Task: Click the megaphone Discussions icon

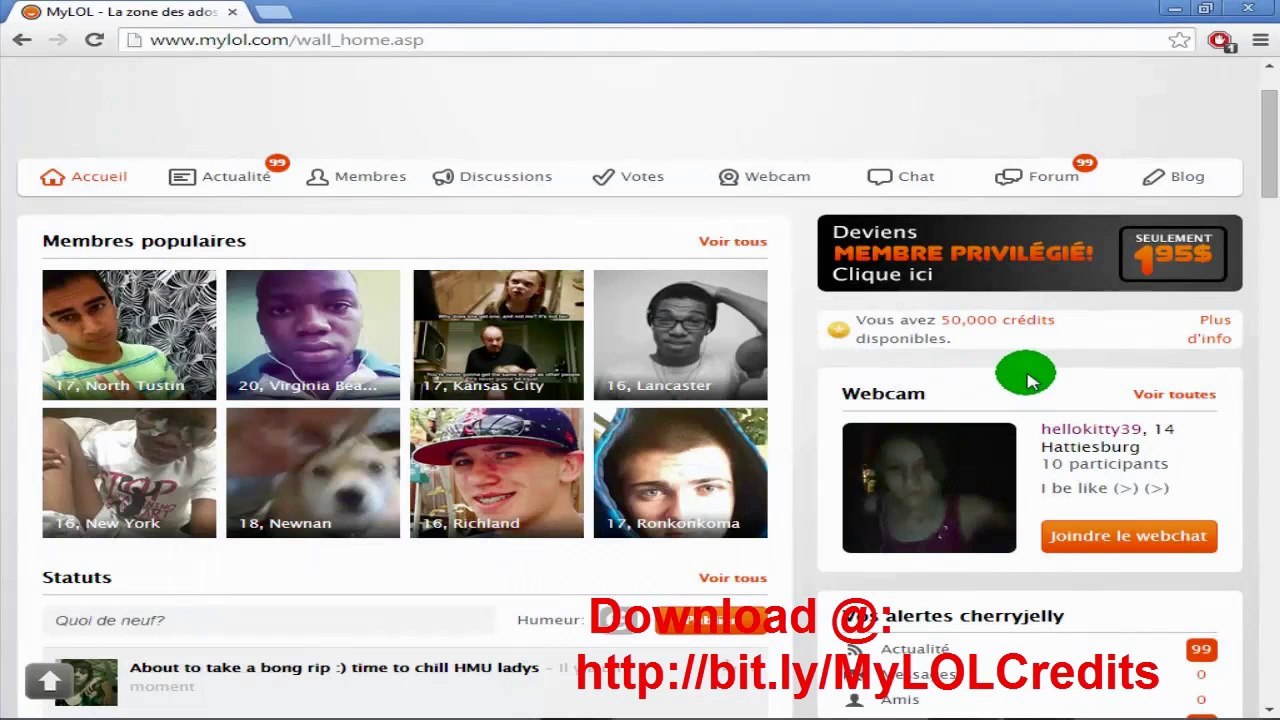Action: click(x=443, y=177)
